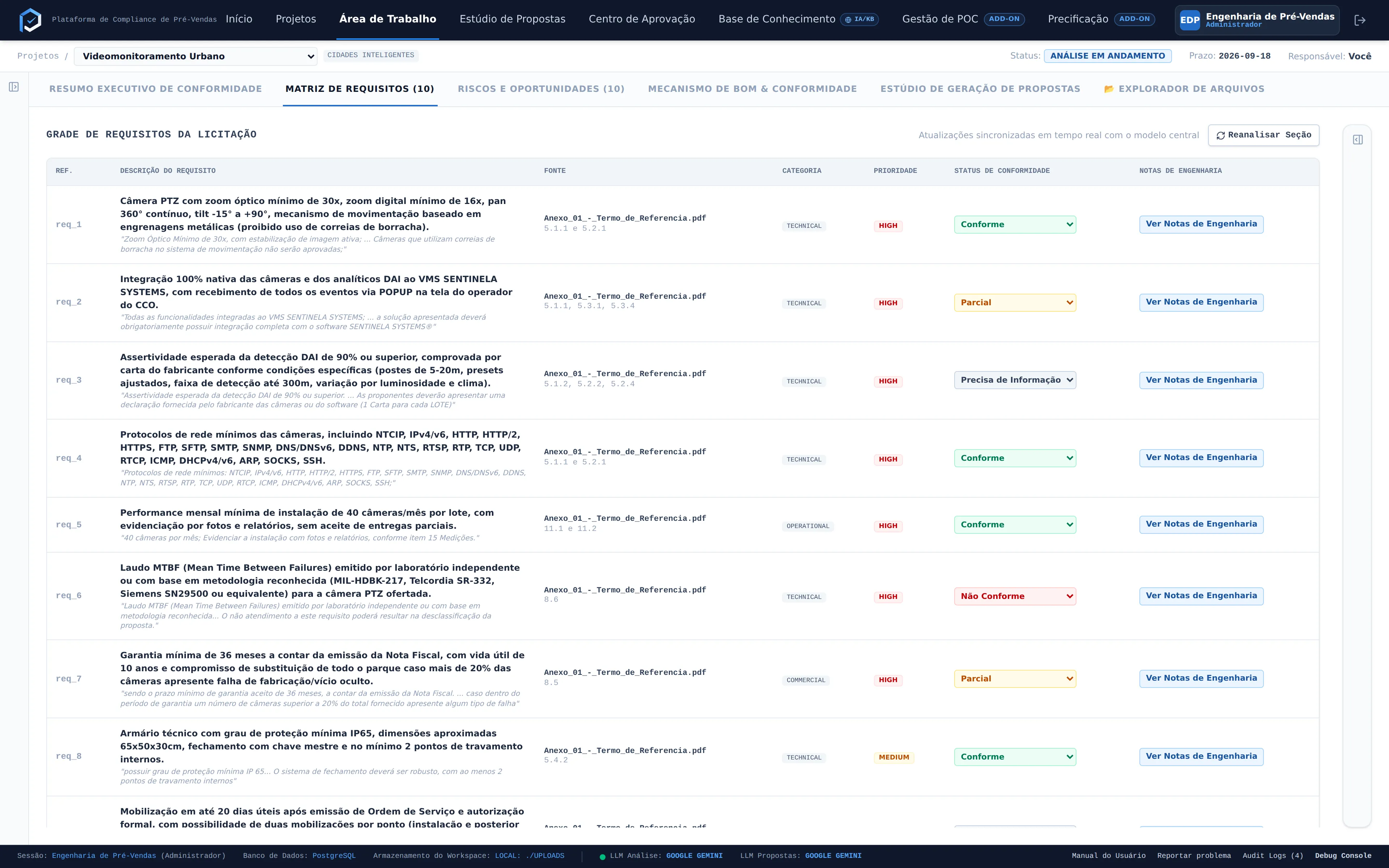Open Audit Logs (4) in footer
Viewport: 1389px width, 868px height.
(x=1273, y=856)
